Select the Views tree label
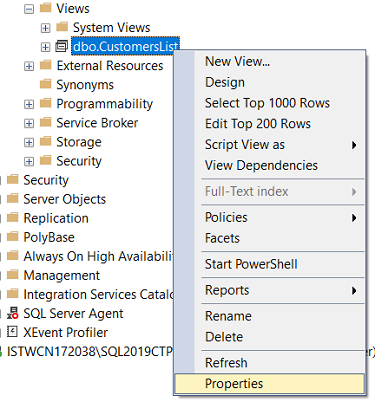This screenshot has width=375, height=402. (73, 9)
